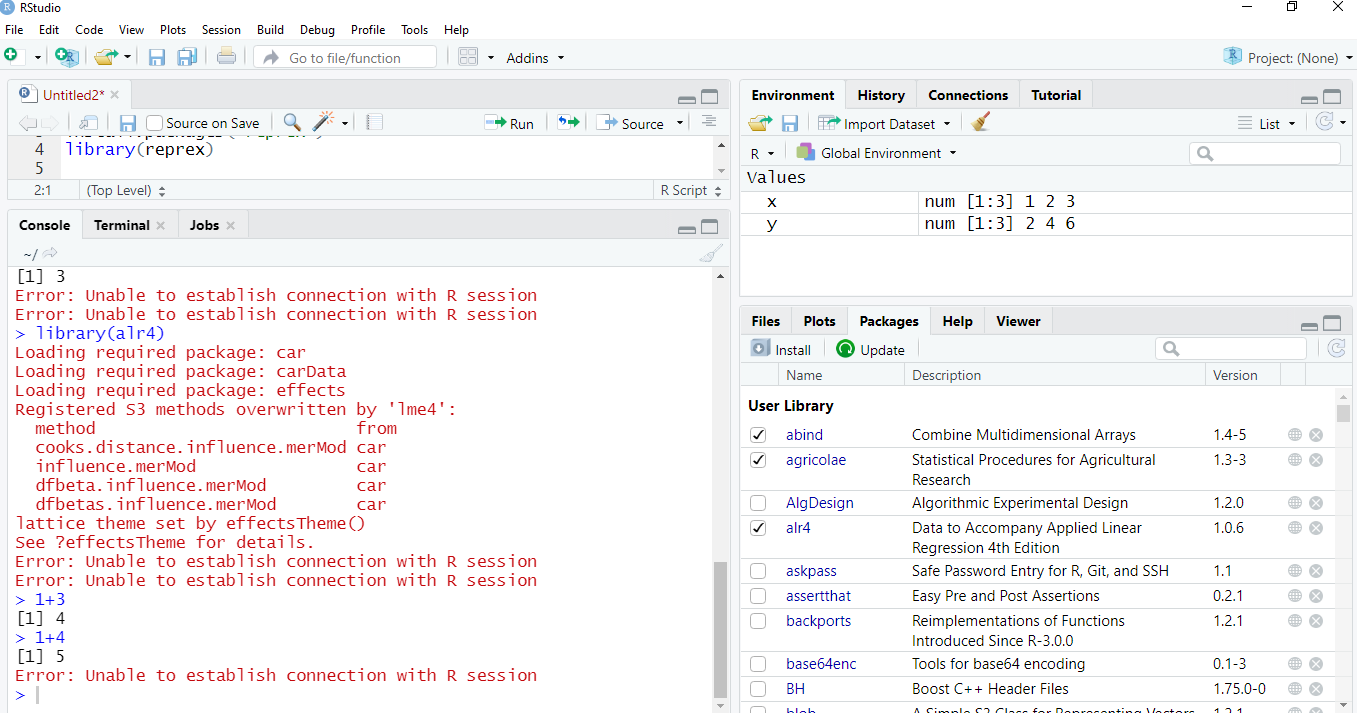
Task: Update packages button
Action: (871, 349)
